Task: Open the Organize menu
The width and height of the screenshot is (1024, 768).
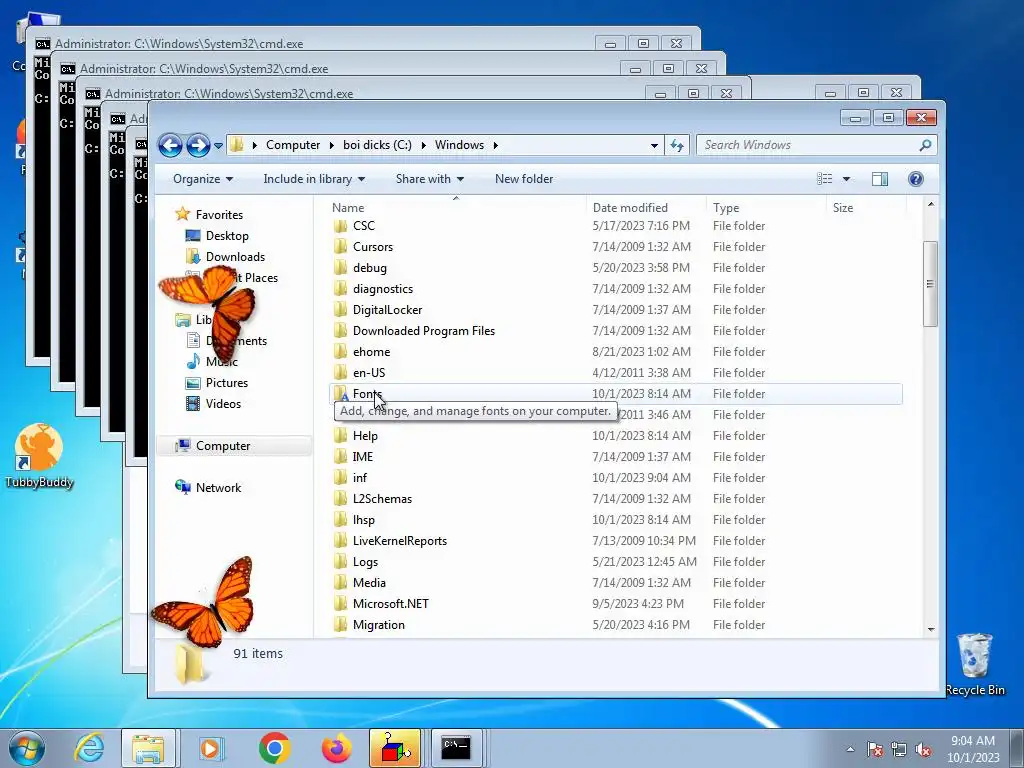Action: (x=202, y=179)
